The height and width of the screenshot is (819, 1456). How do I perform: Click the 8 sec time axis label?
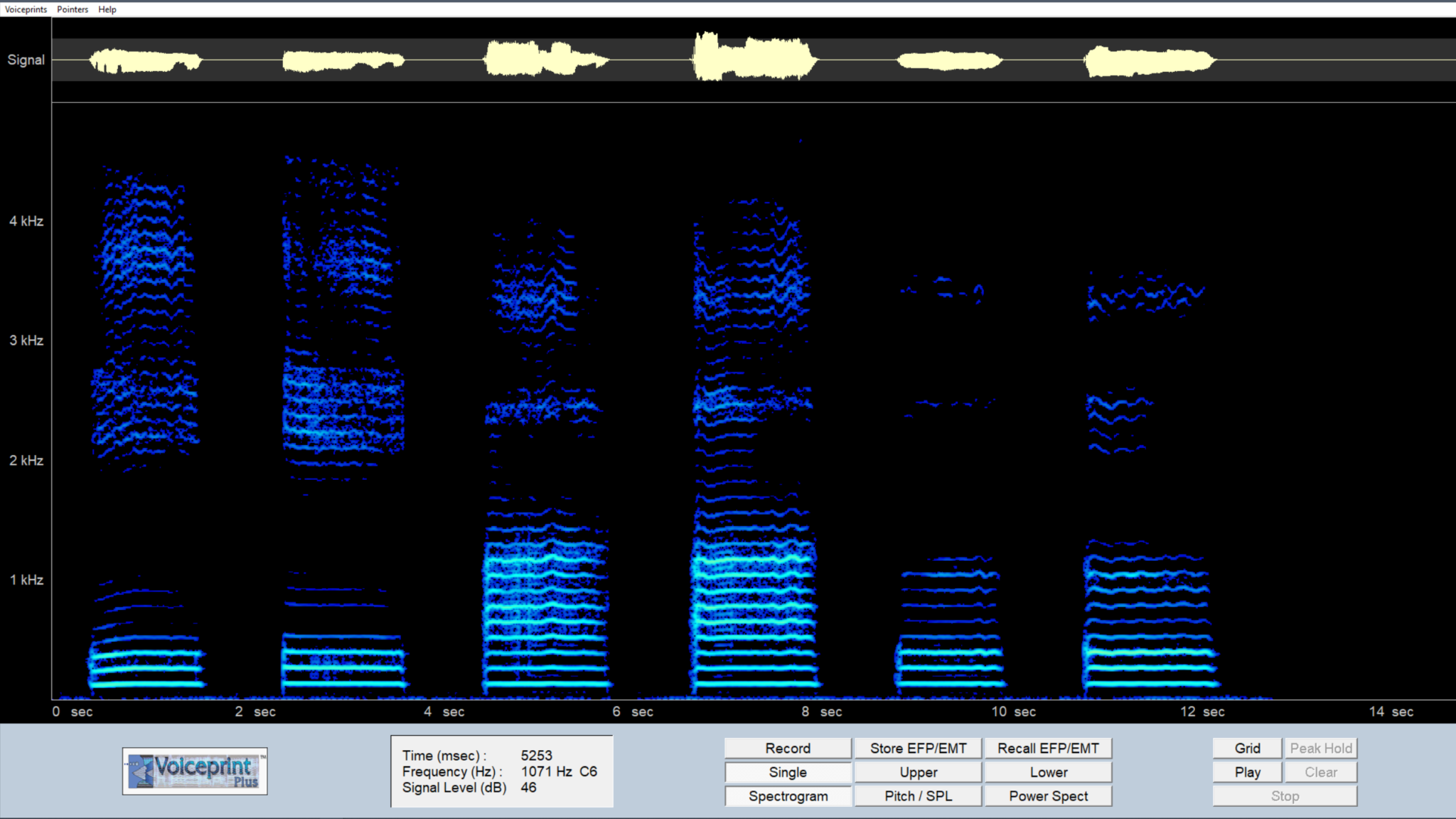tap(822, 712)
